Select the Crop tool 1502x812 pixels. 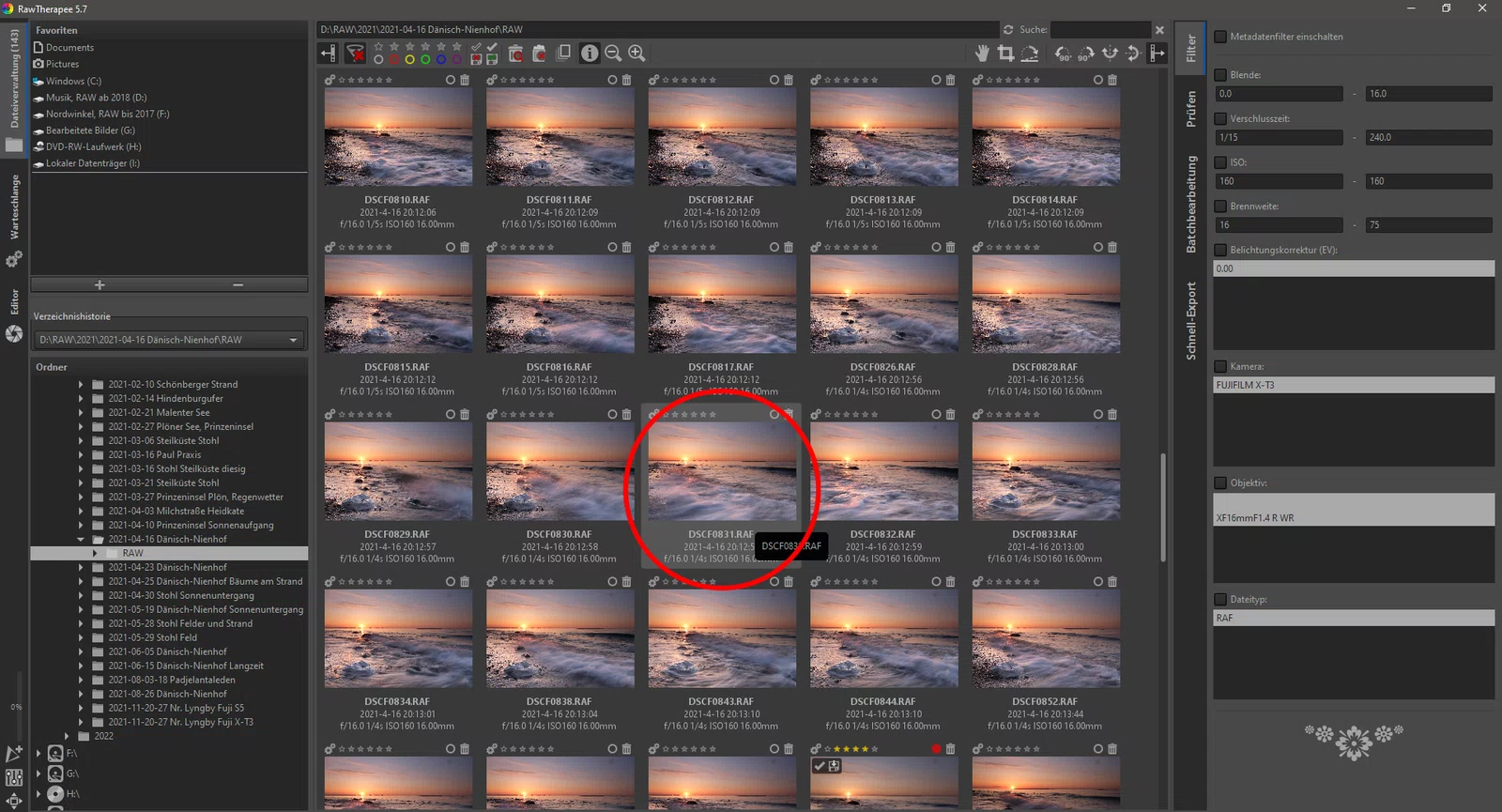[1005, 54]
